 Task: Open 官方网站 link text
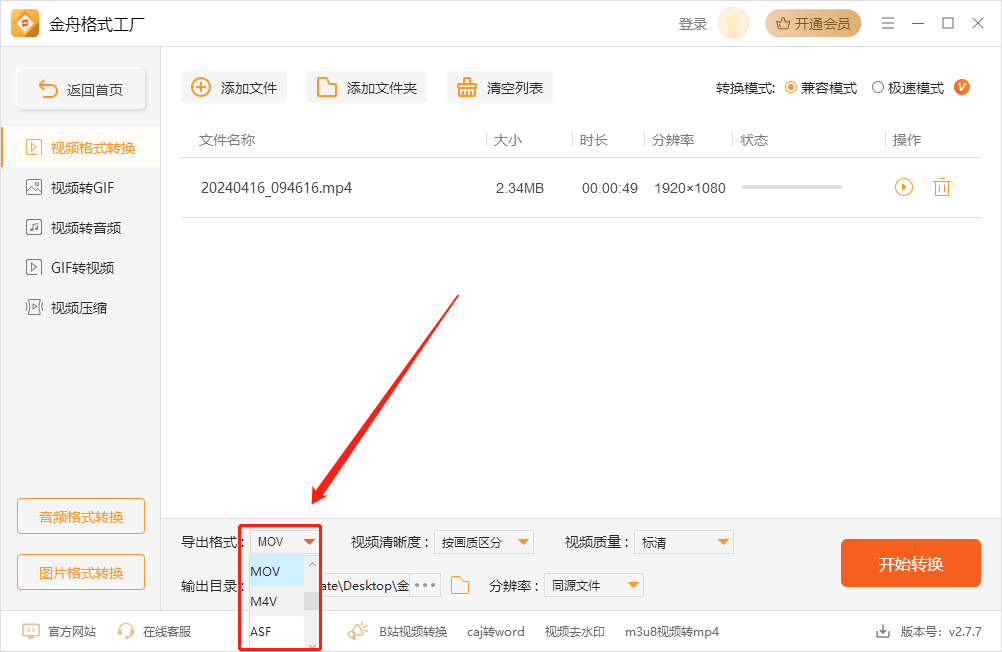point(72,632)
